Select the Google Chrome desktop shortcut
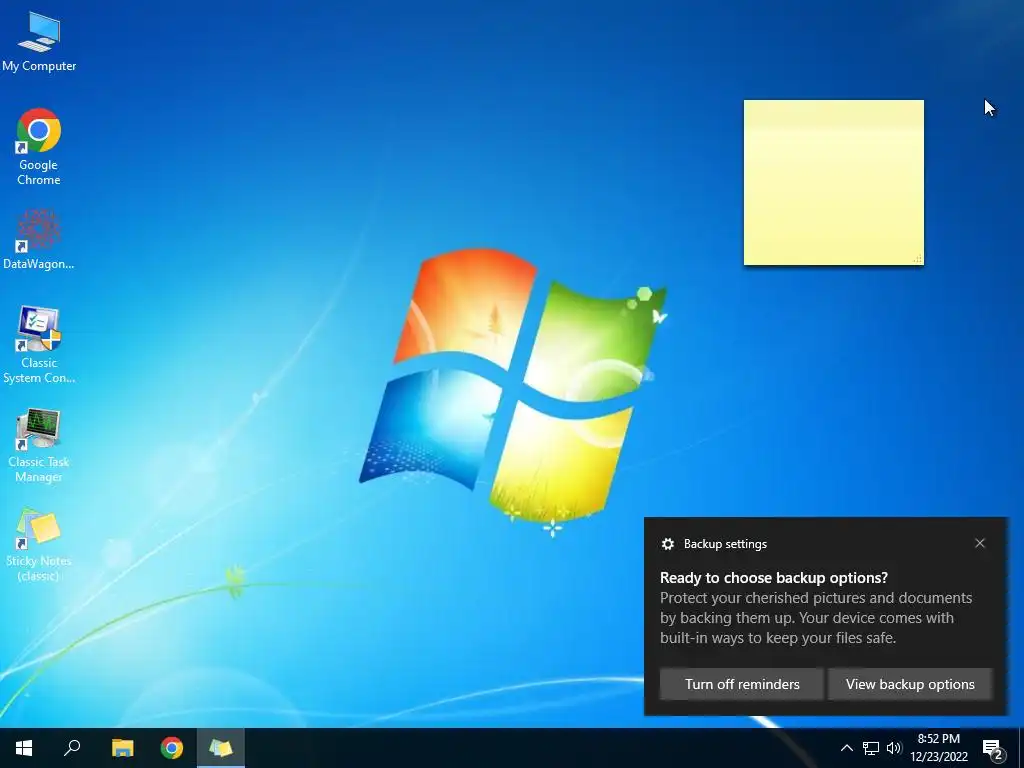The width and height of the screenshot is (1024, 768). 39,146
